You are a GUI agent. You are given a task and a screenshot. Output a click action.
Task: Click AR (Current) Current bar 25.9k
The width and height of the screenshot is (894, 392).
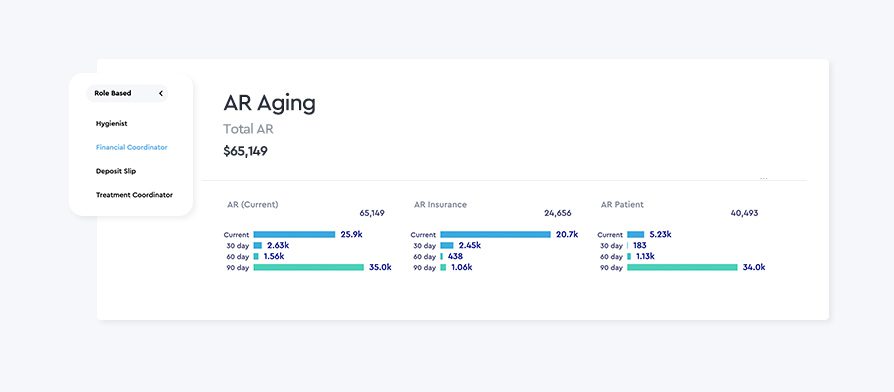294,234
